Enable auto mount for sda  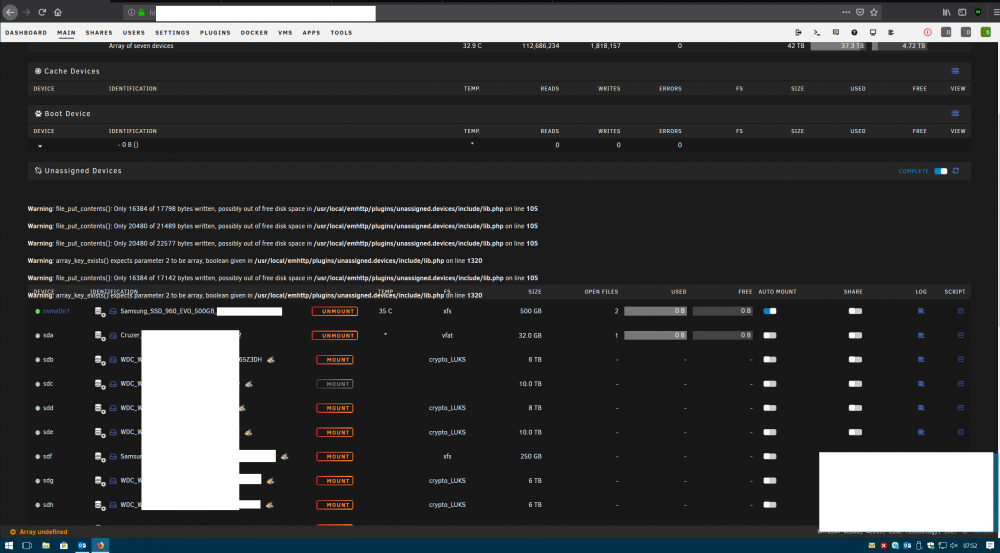coord(770,335)
